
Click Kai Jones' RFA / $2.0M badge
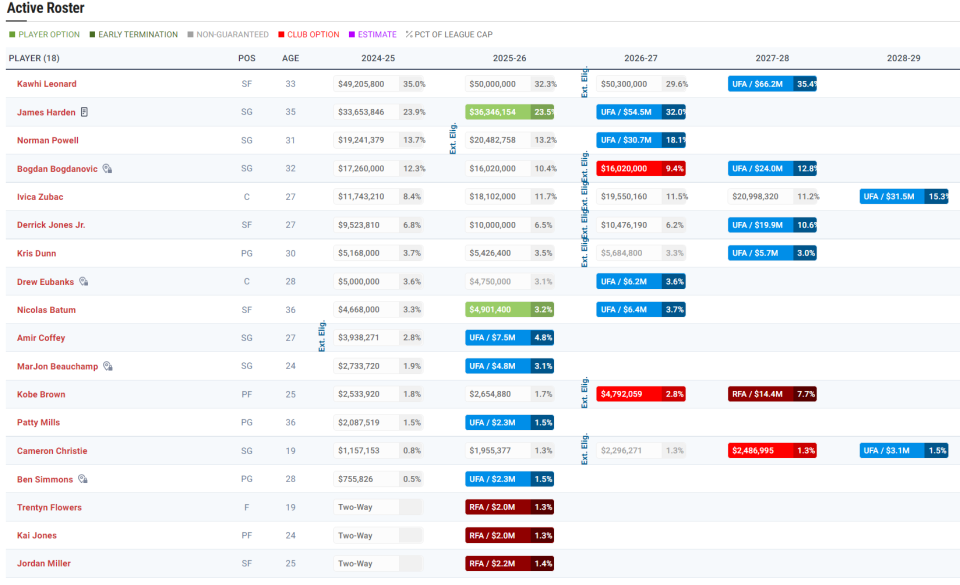point(509,535)
